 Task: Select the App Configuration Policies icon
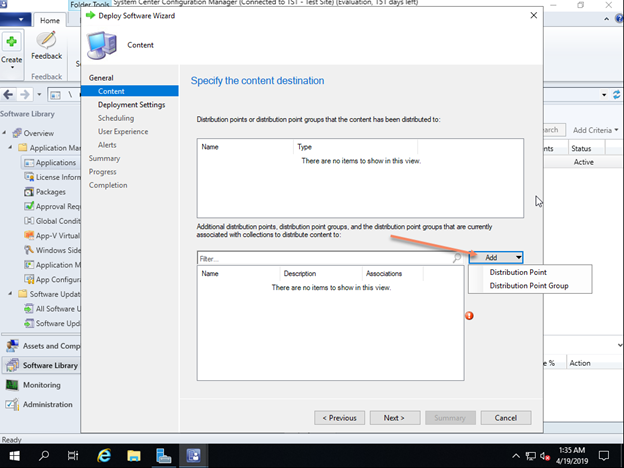point(29,279)
